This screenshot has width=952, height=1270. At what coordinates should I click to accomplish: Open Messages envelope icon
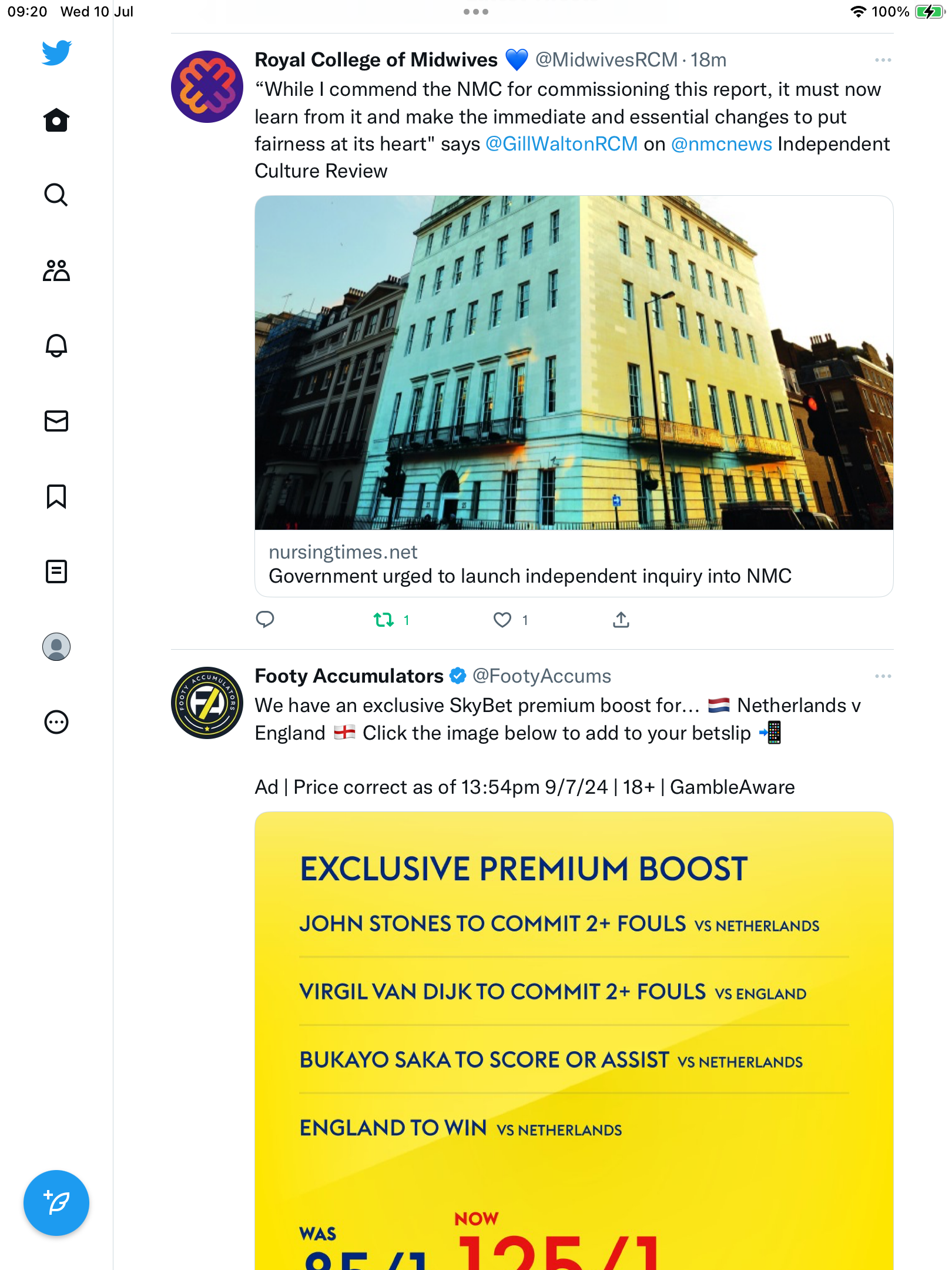pos(56,421)
